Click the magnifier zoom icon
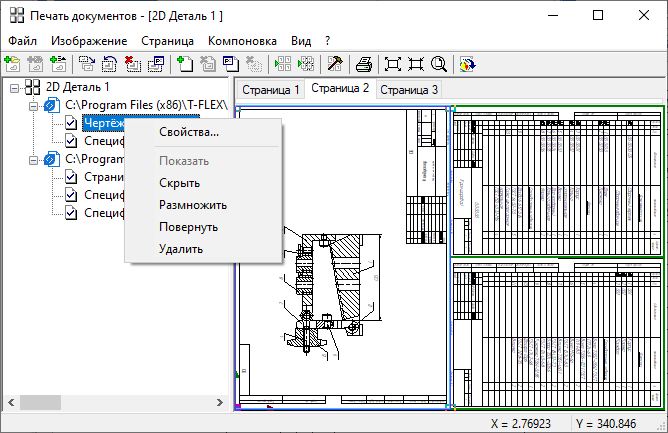Image resolution: width=668 pixels, height=433 pixels. point(438,64)
